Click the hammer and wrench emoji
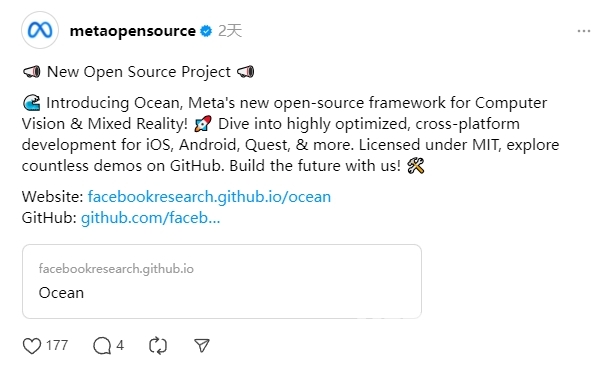The height and width of the screenshot is (367, 606). pos(415,166)
